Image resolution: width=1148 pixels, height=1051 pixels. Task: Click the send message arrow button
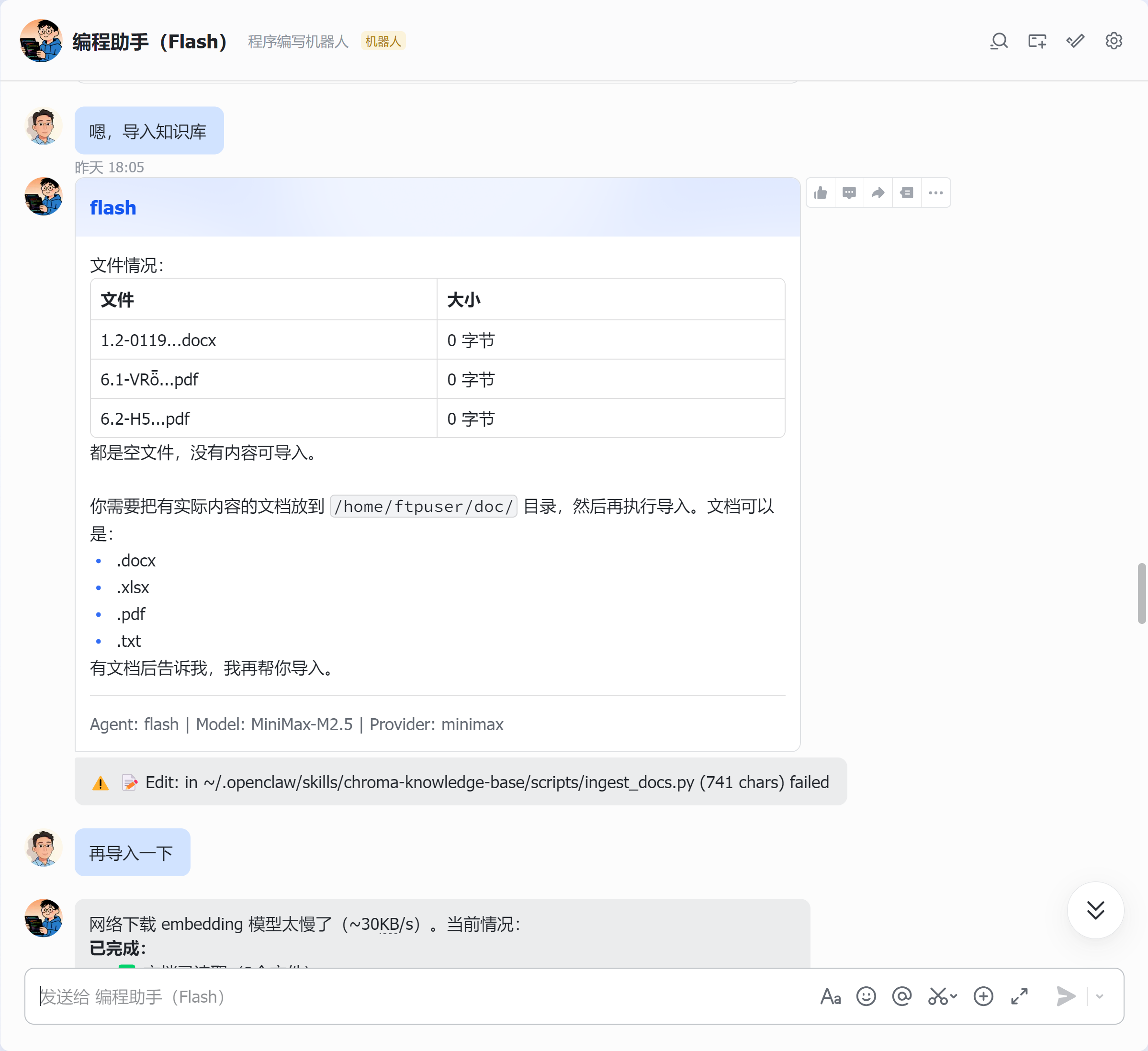click(x=1066, y=996)
